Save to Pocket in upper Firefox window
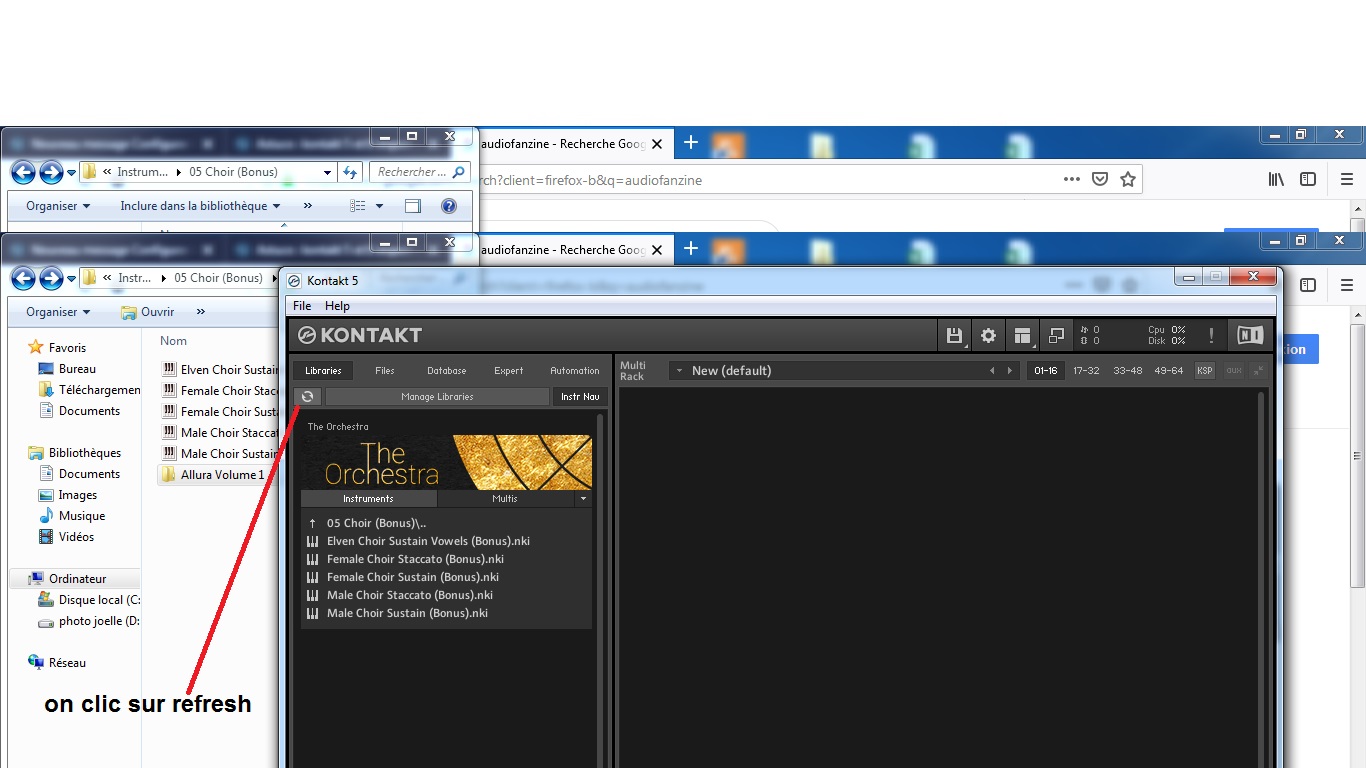The height and width of the screenshot is (768, 1366). [1100, 179]
